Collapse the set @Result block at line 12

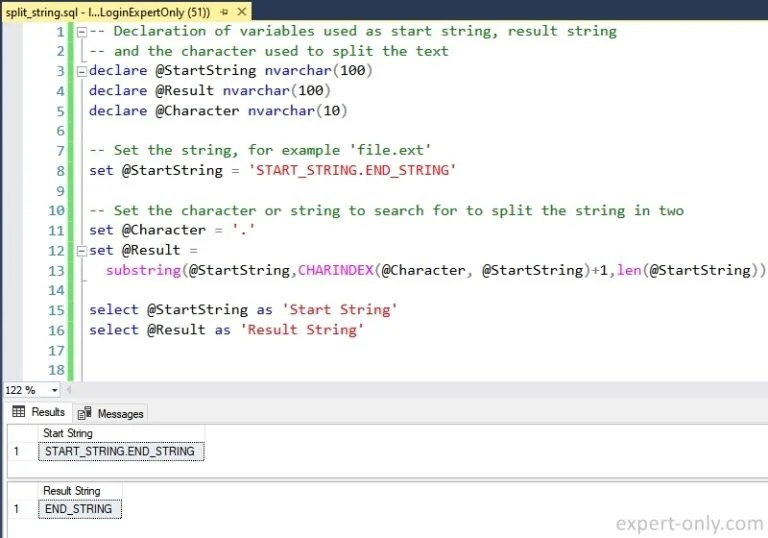click(82, 251)
